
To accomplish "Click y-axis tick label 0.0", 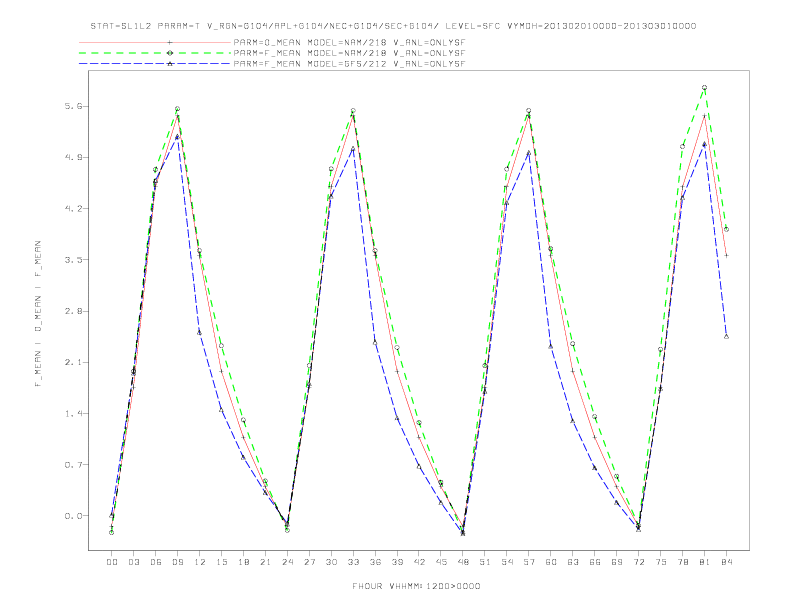I will (x=74, y=516).
